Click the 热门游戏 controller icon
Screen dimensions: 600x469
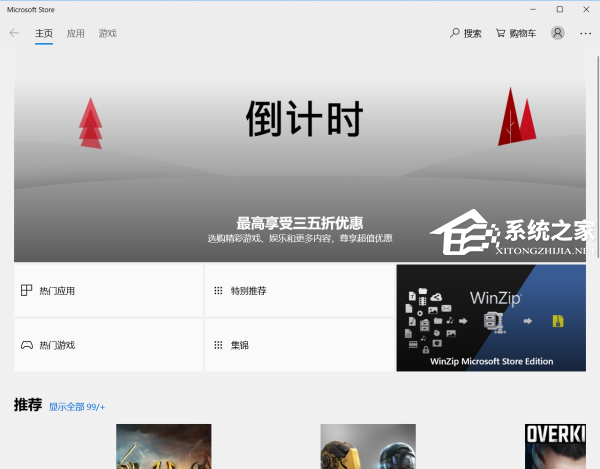click(26, 345)
